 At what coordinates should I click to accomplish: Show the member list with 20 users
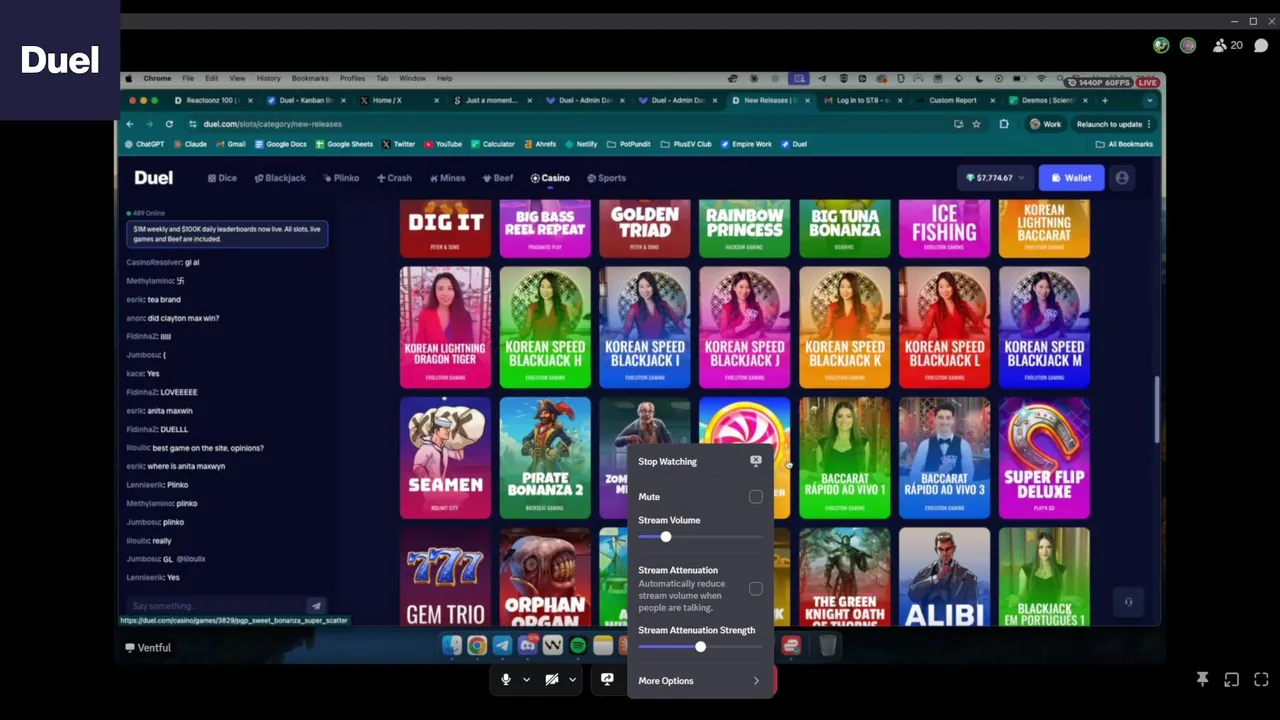1227,45
